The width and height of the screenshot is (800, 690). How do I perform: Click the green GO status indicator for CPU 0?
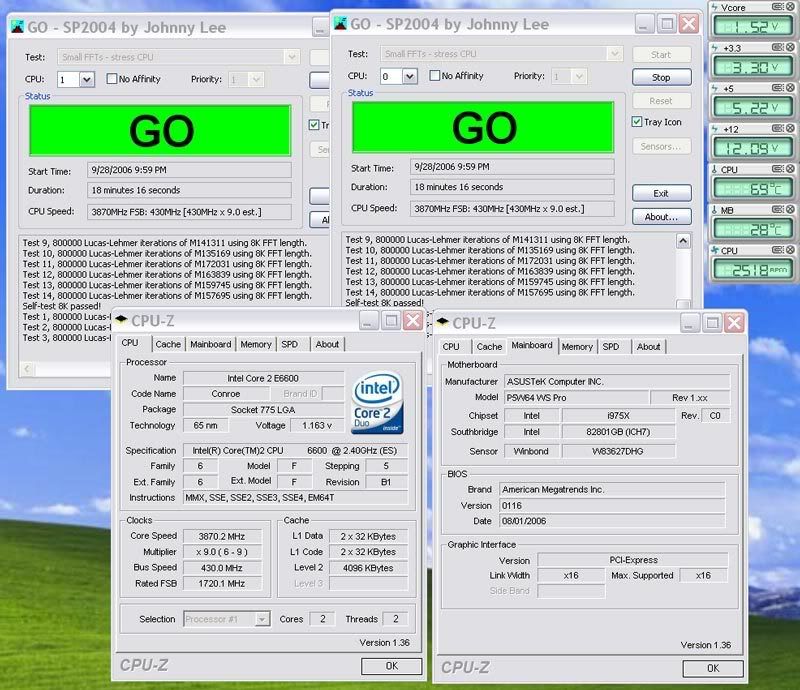pos(484,126)
